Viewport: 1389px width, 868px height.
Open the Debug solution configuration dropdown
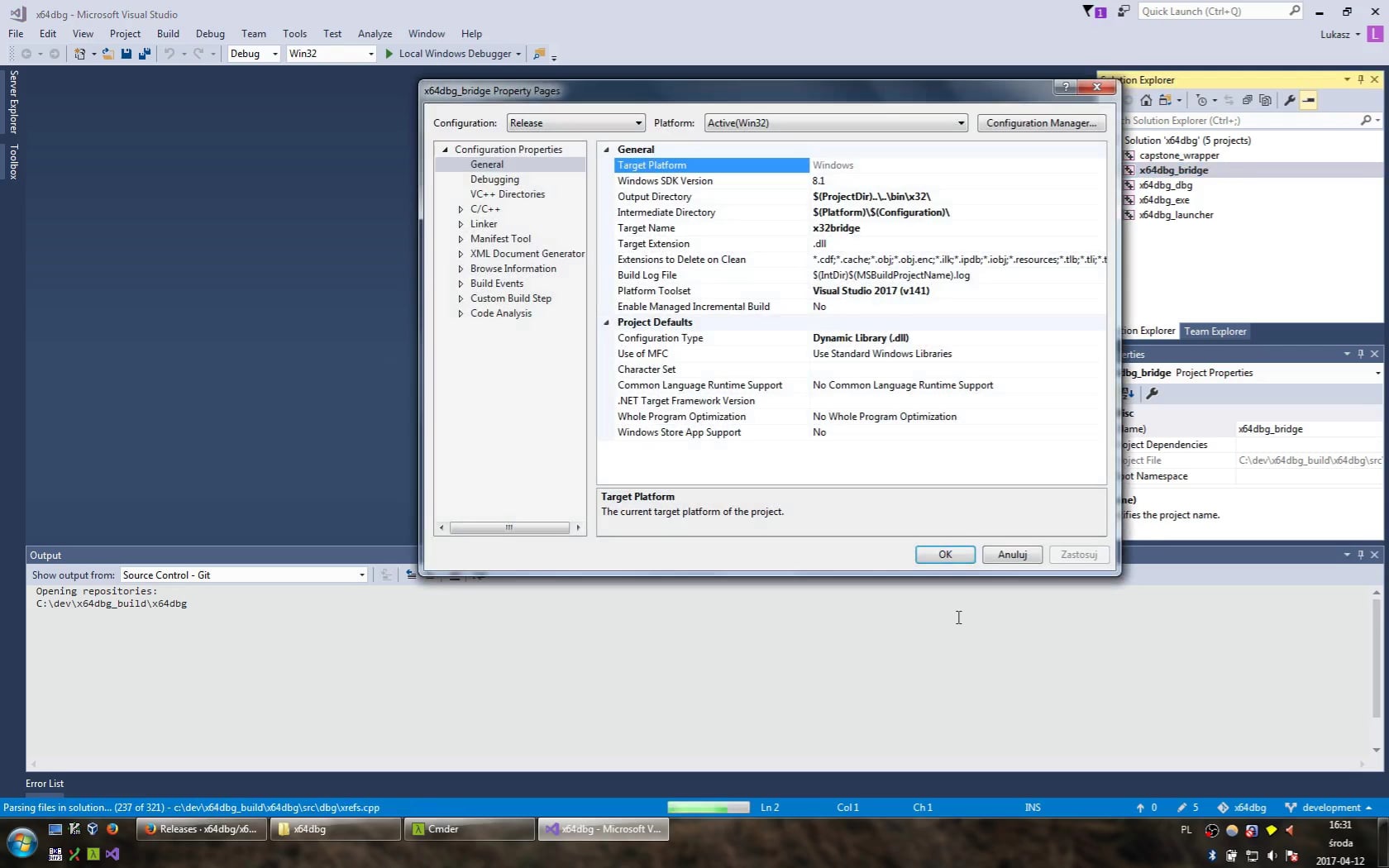253,54
